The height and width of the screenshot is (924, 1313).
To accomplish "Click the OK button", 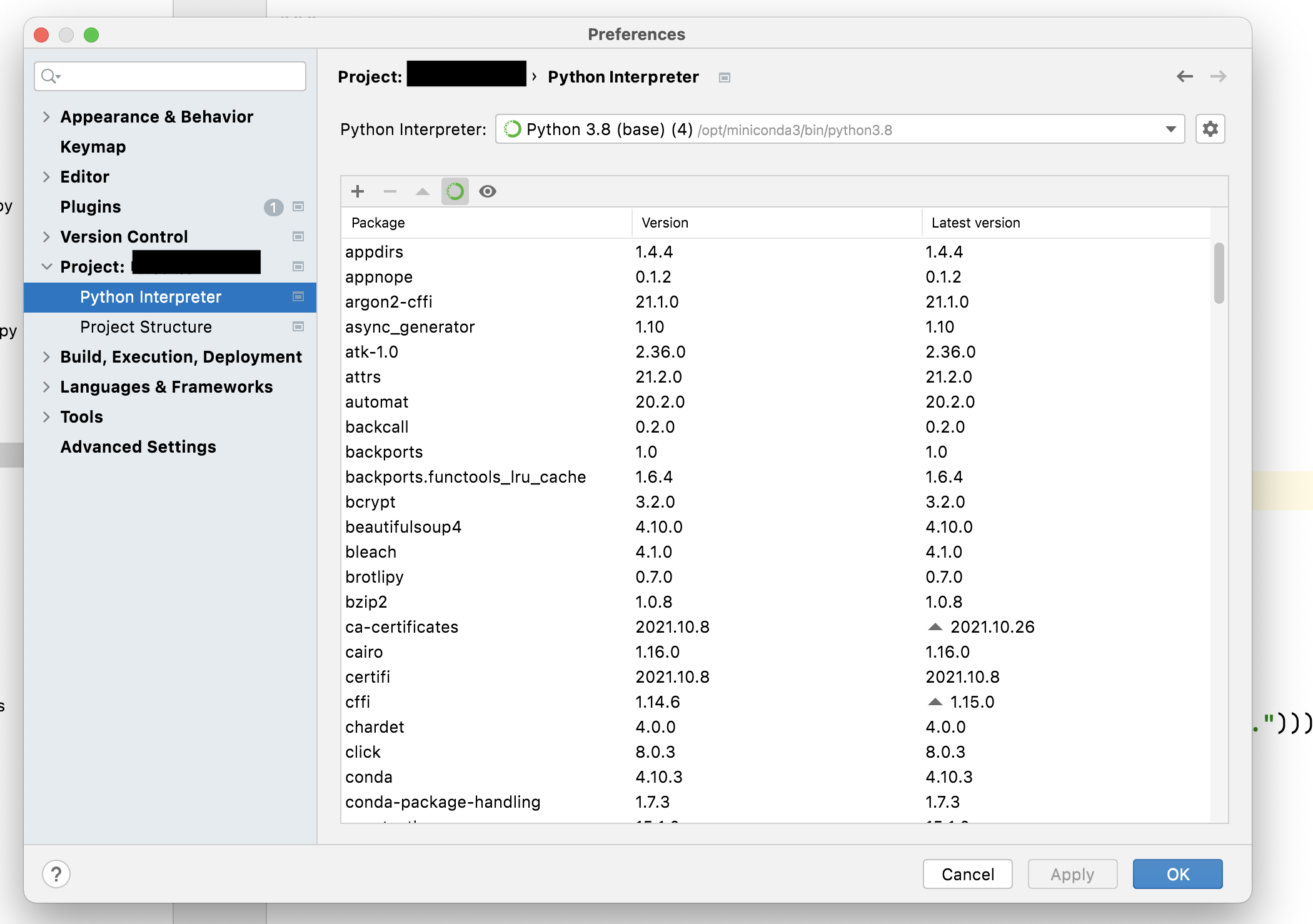I will (1177, 874).
